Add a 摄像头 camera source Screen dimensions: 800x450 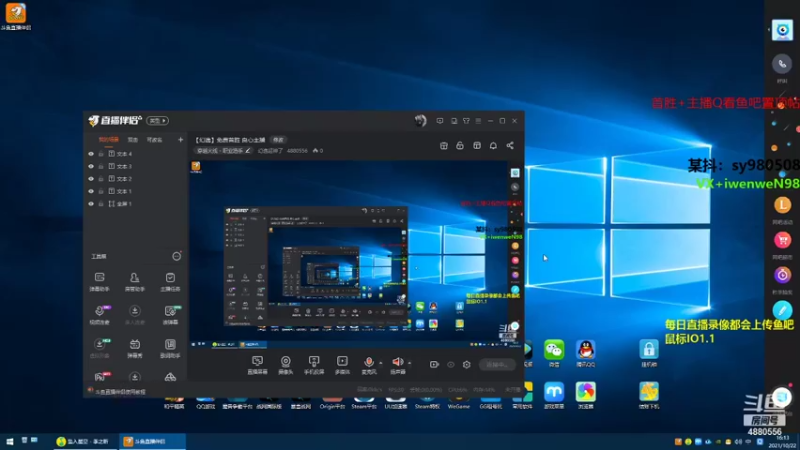coord(286,365)
